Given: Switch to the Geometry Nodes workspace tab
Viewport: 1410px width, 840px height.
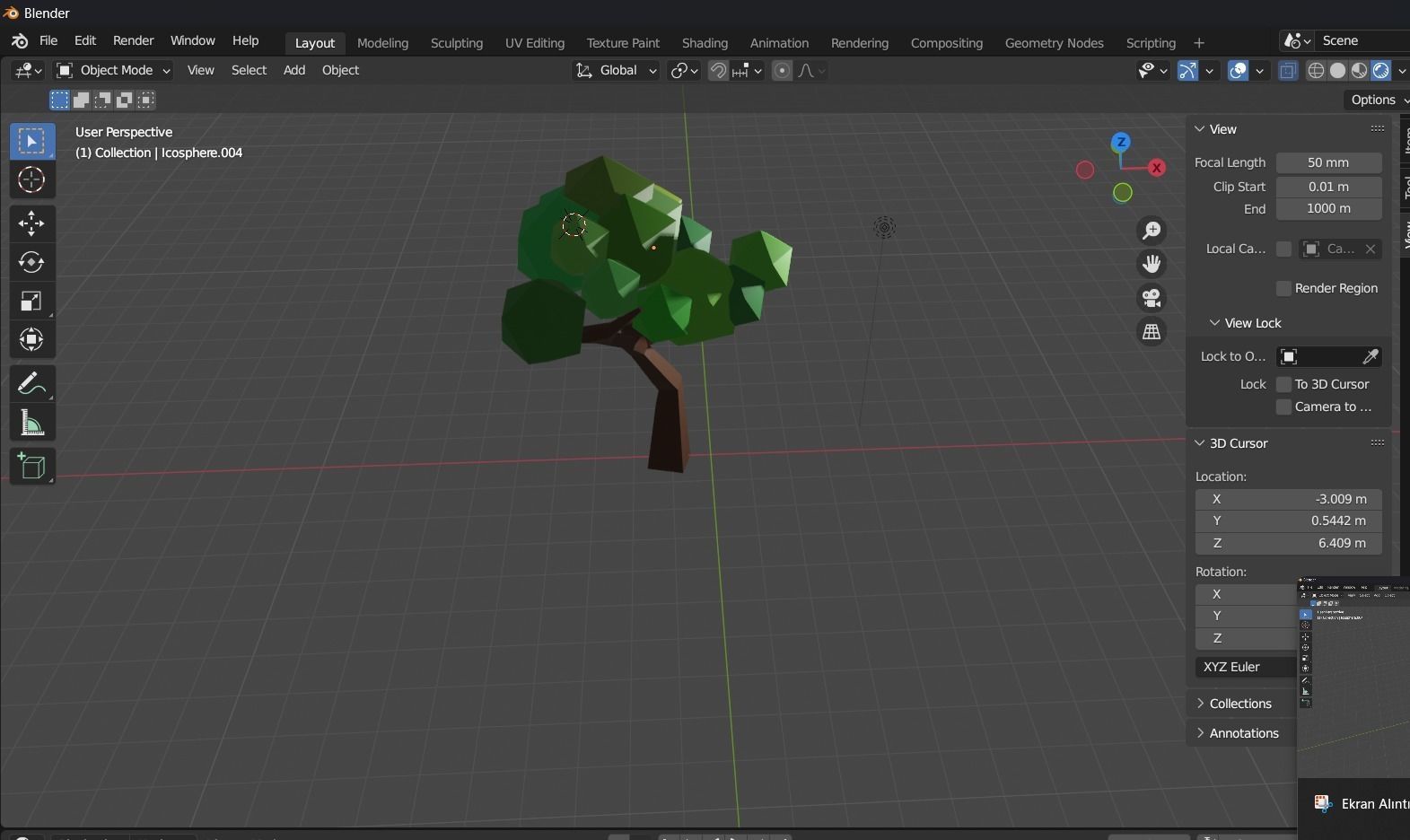Looking at the screenshot, I should (1055, 43).
